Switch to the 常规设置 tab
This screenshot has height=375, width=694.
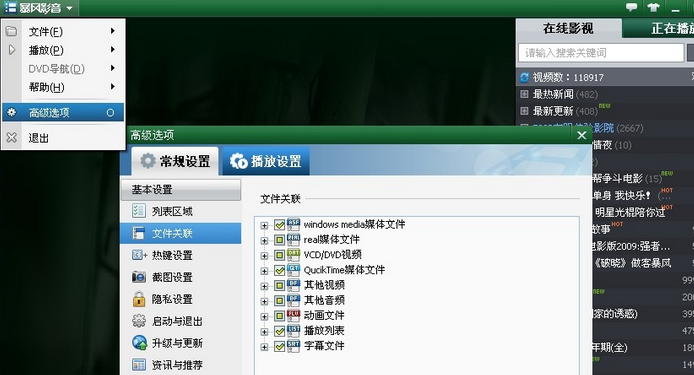click(175, 161)
